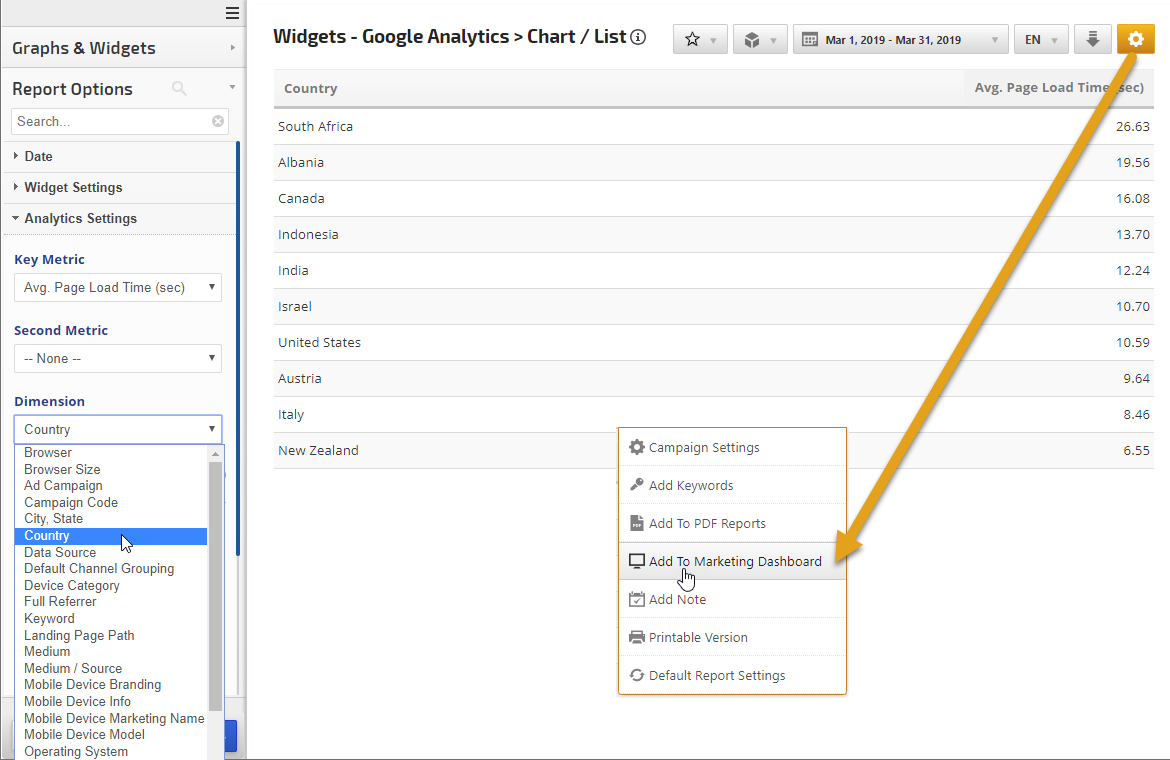Click the info icon beside Chart / List
Screen dimensions: 1170x760
[638, 38]
